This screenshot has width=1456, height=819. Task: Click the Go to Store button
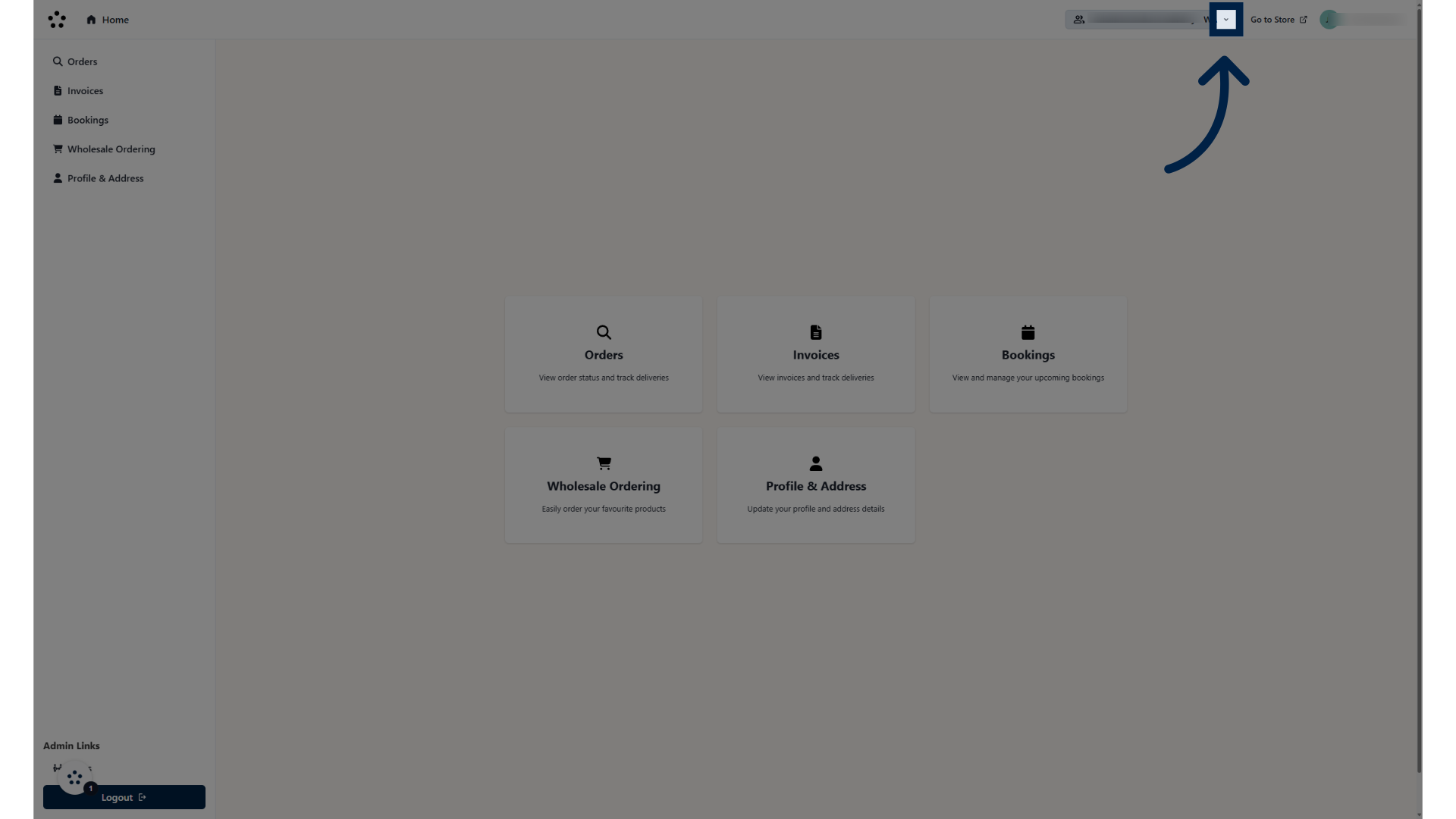click(1279, 19)
